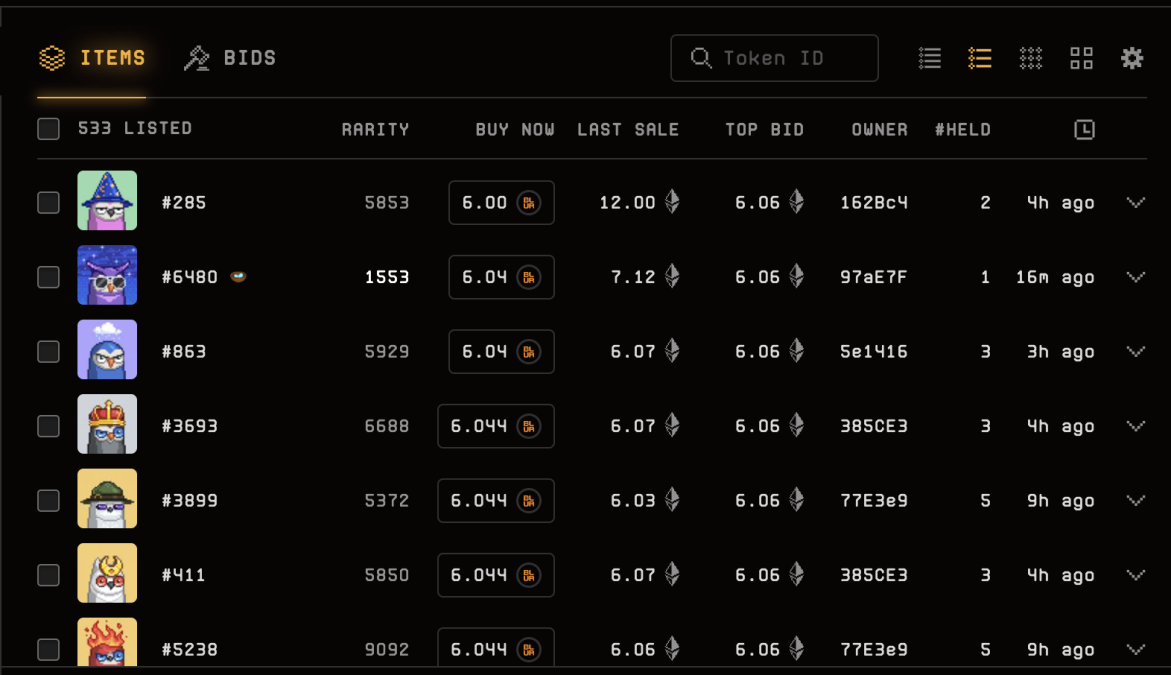1171x675 pixels.
Task: Open owner 5e1416 profile
Action: tap(874, 352)
